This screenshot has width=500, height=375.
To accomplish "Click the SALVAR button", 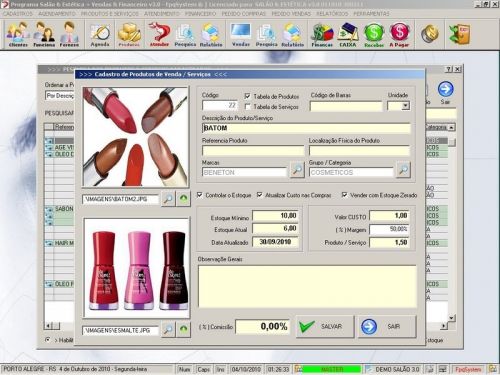I will coord(325,327).
